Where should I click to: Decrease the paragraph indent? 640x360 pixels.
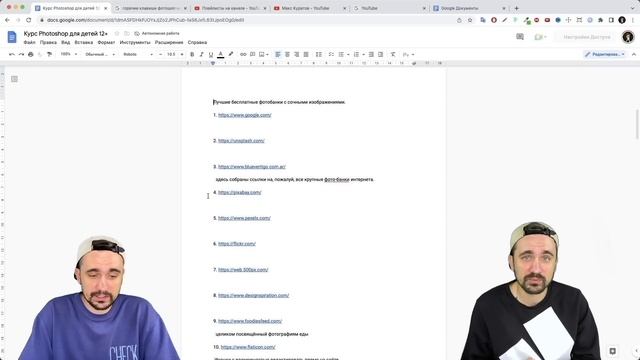click(371, 54)
